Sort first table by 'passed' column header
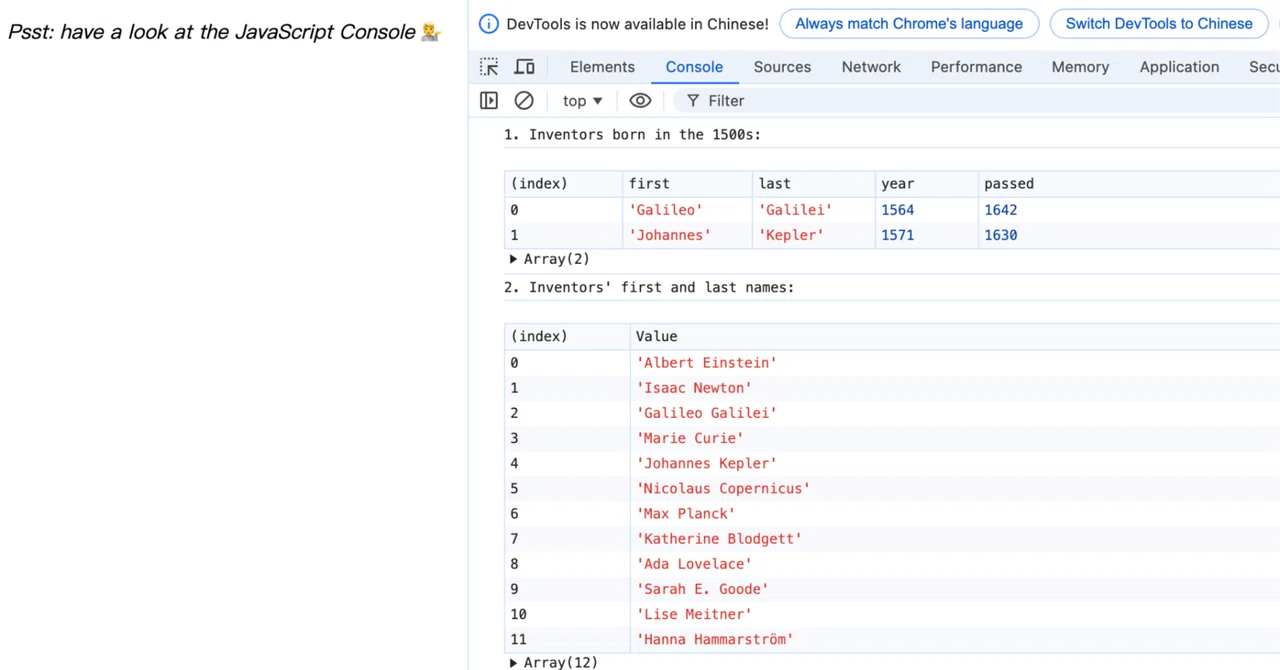 pyautogui.click(x=1128, y=184)
